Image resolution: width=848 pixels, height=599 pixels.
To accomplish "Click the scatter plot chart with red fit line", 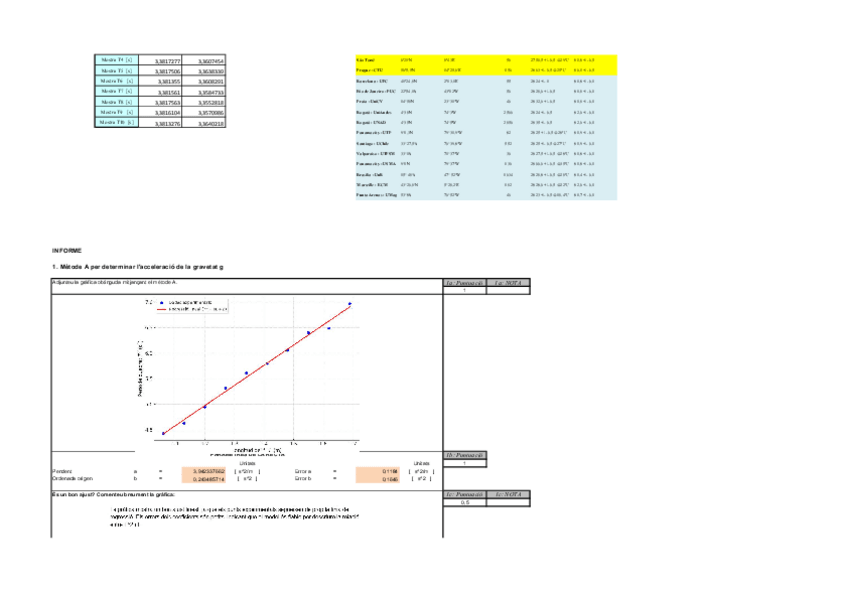I will (x=256, y=372).
